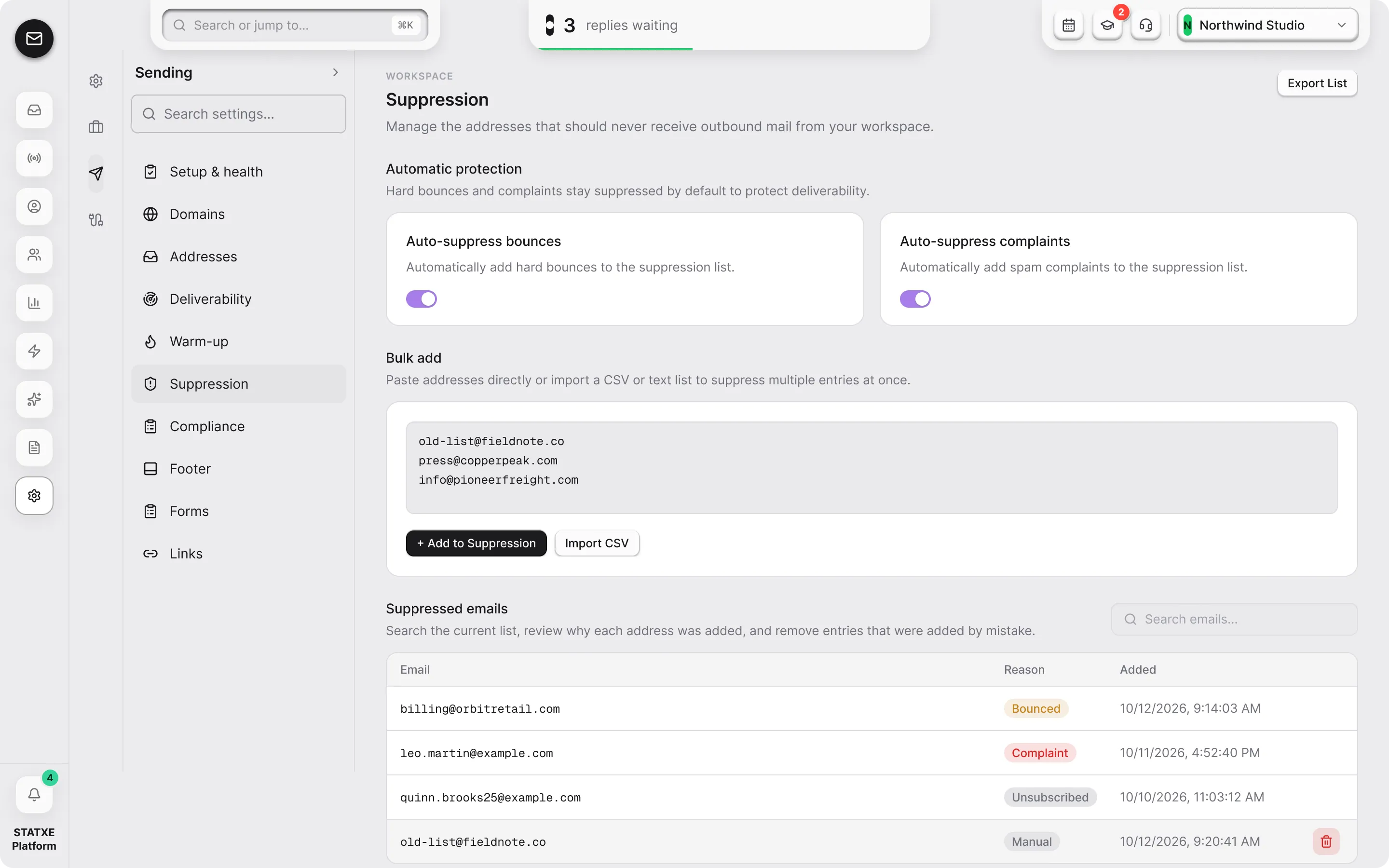Open the mail app logo icon
The width and height of the screenshot is (1389, 868).
34,39
